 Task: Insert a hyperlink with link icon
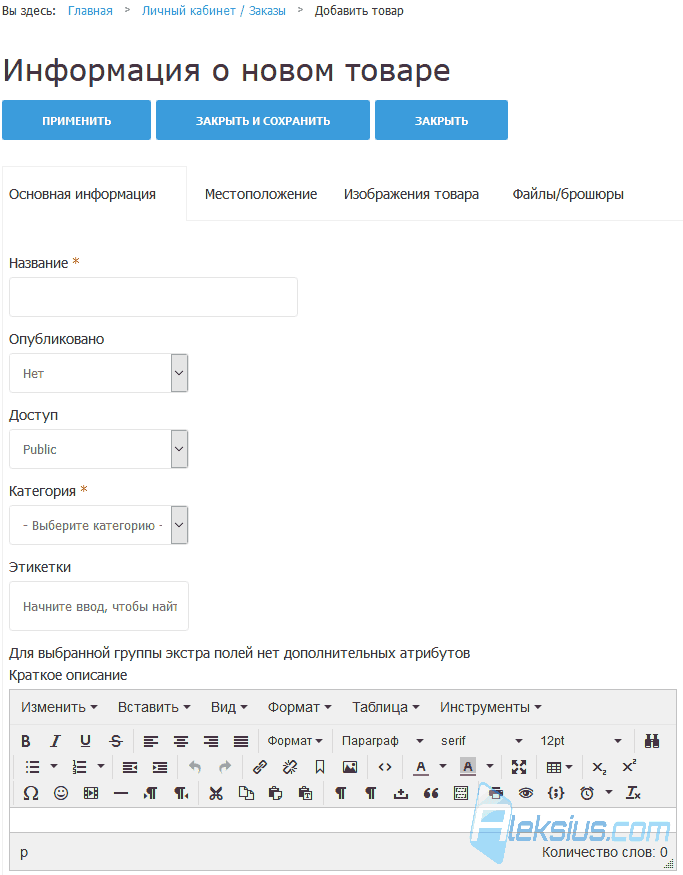point(260,767)
